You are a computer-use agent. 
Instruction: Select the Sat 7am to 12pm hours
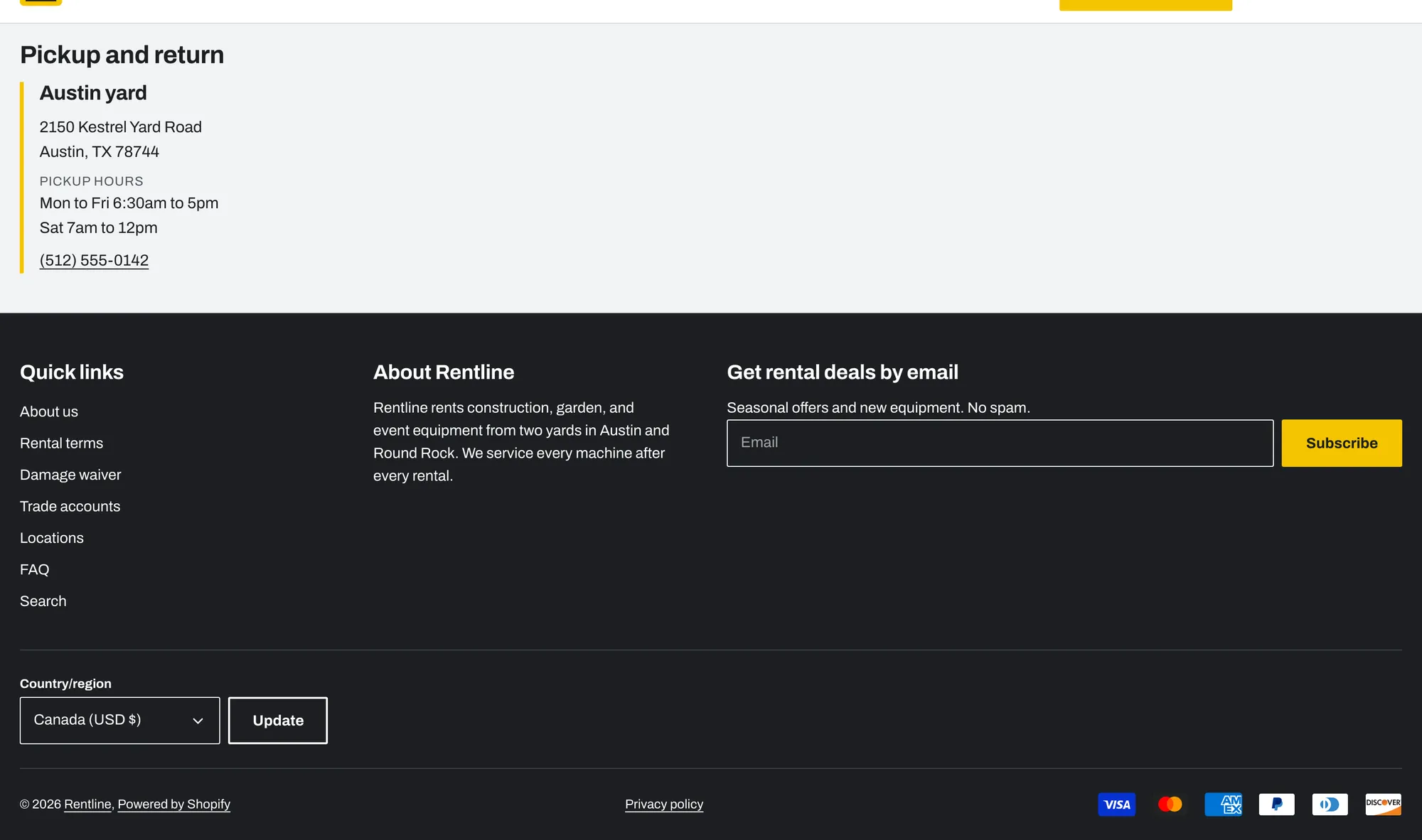98,228
